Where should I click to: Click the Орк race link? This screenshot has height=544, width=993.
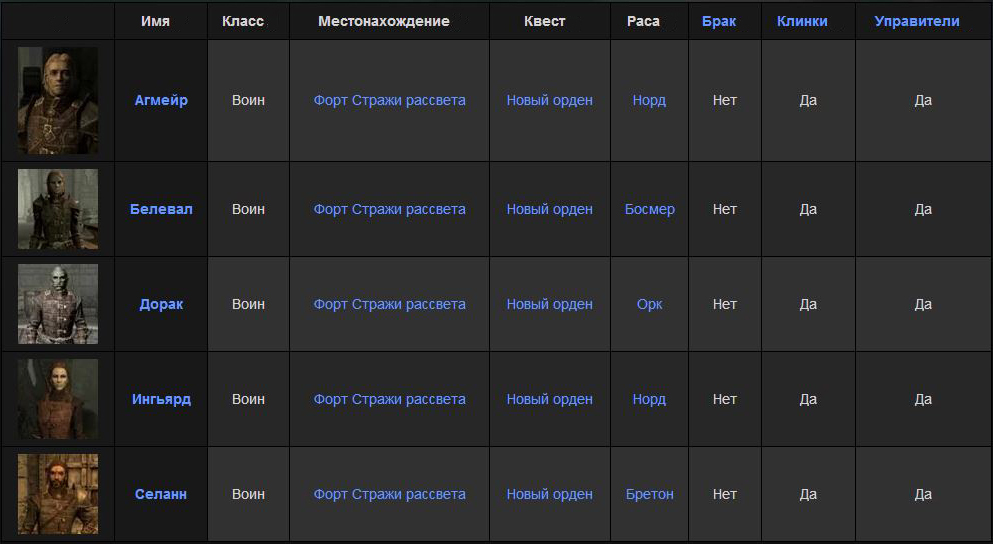[x=650, y=304]
